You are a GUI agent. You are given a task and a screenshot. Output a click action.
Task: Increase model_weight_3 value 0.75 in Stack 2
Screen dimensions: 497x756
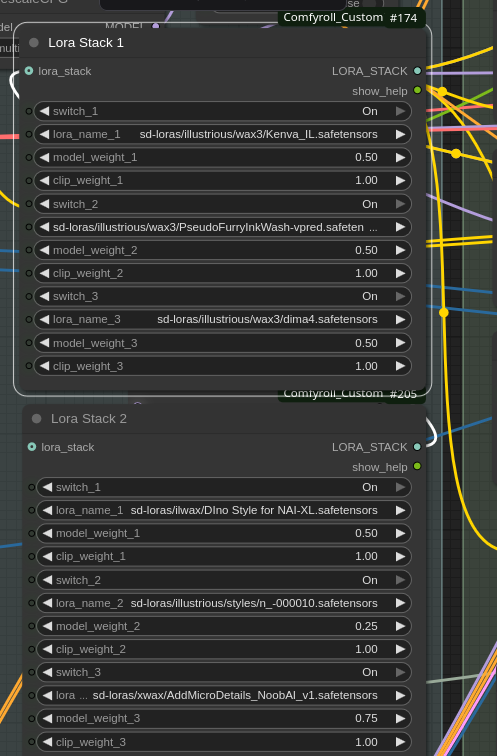pos(401,718)
